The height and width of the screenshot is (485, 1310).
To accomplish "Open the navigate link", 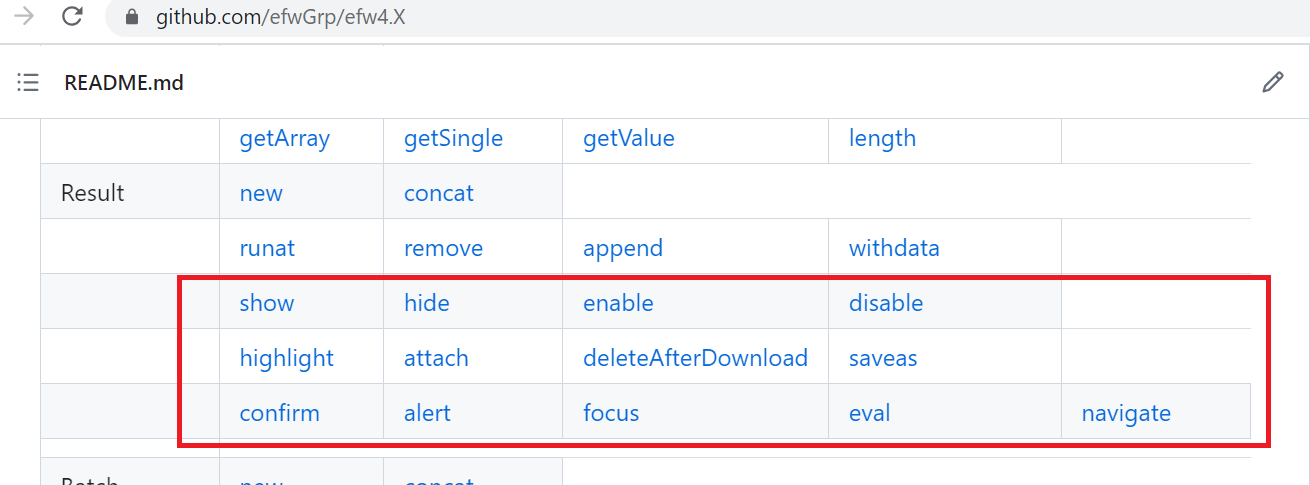I will click(x=1126, y=413).
